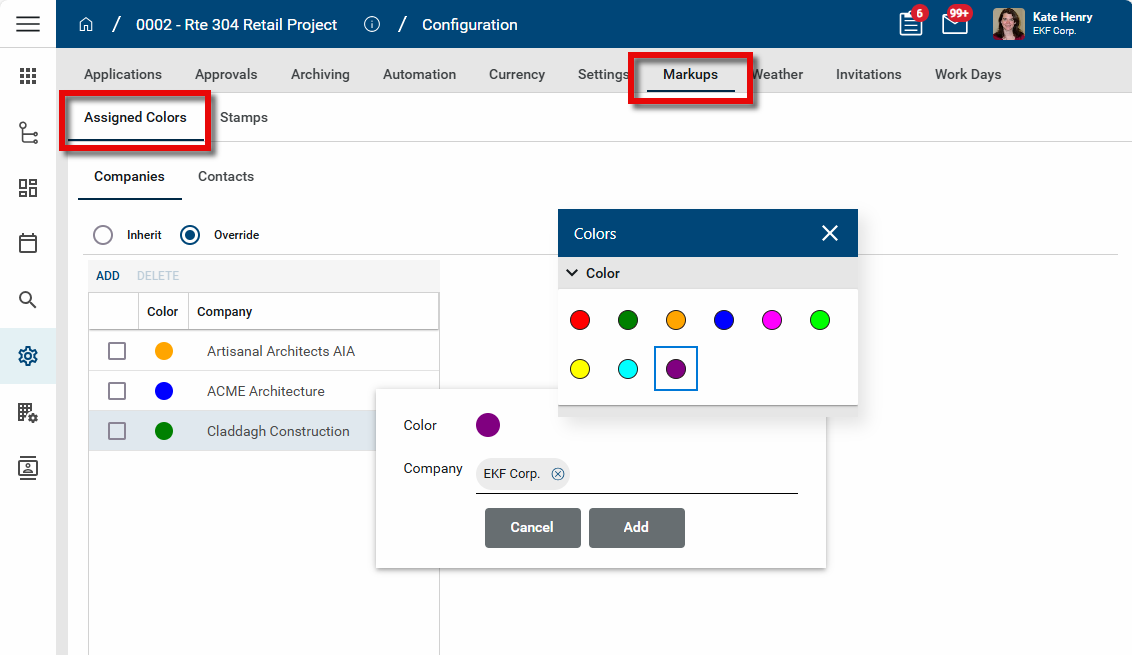Open the mail notifications icon
Screen dimensions: 1132x655
tap(955, 24)
